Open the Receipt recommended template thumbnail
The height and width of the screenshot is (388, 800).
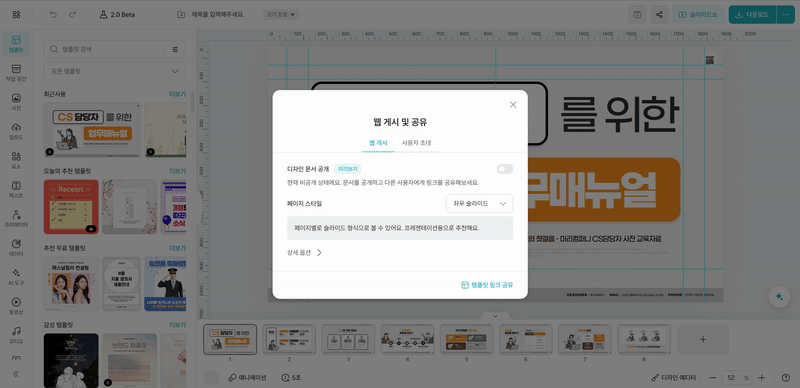pyautogui.click(x=71, y=207)
